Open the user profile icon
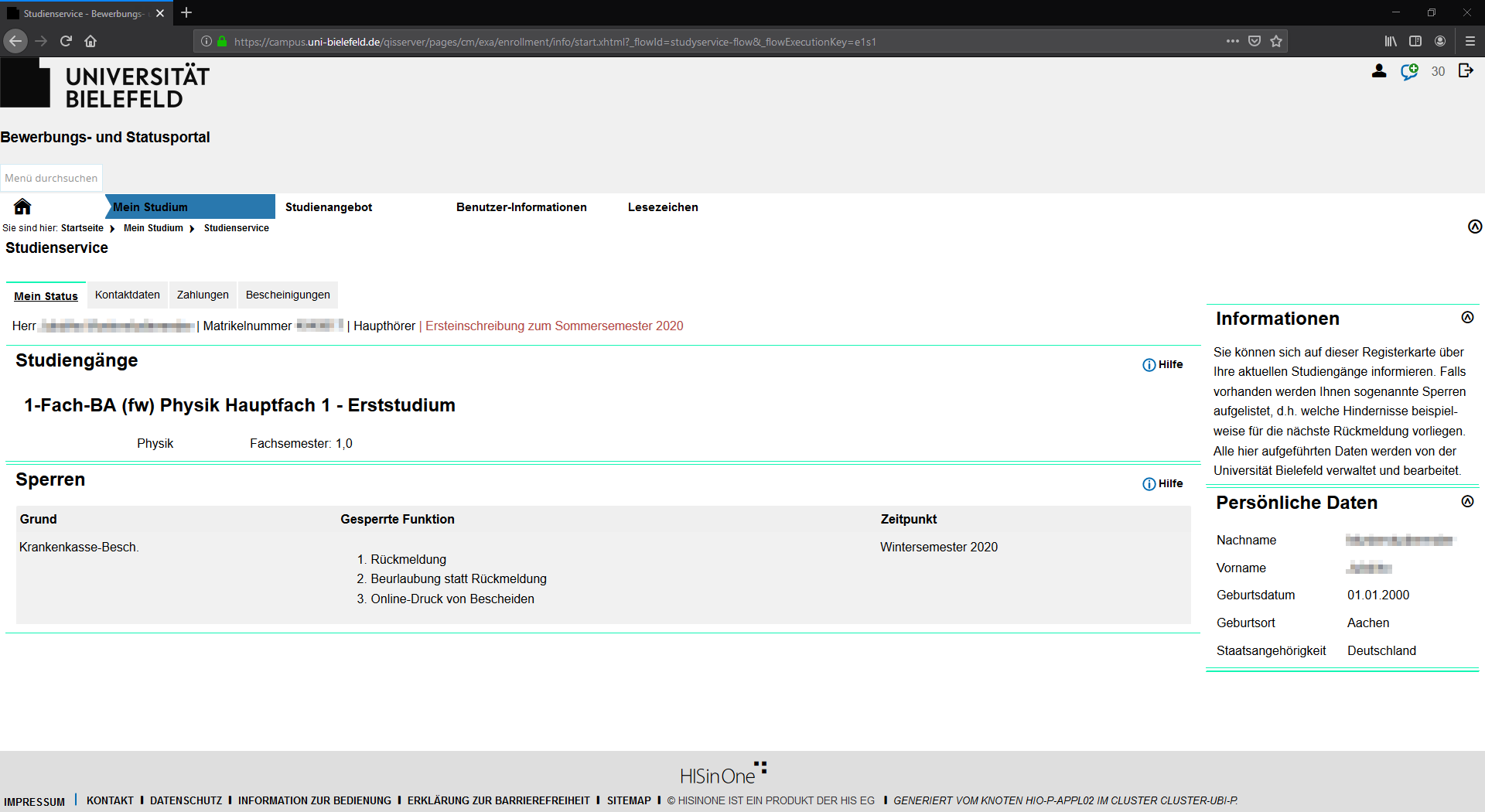Image resolution: width=1485 pixels, height=812 pixels. click(x=1379, y=71)
